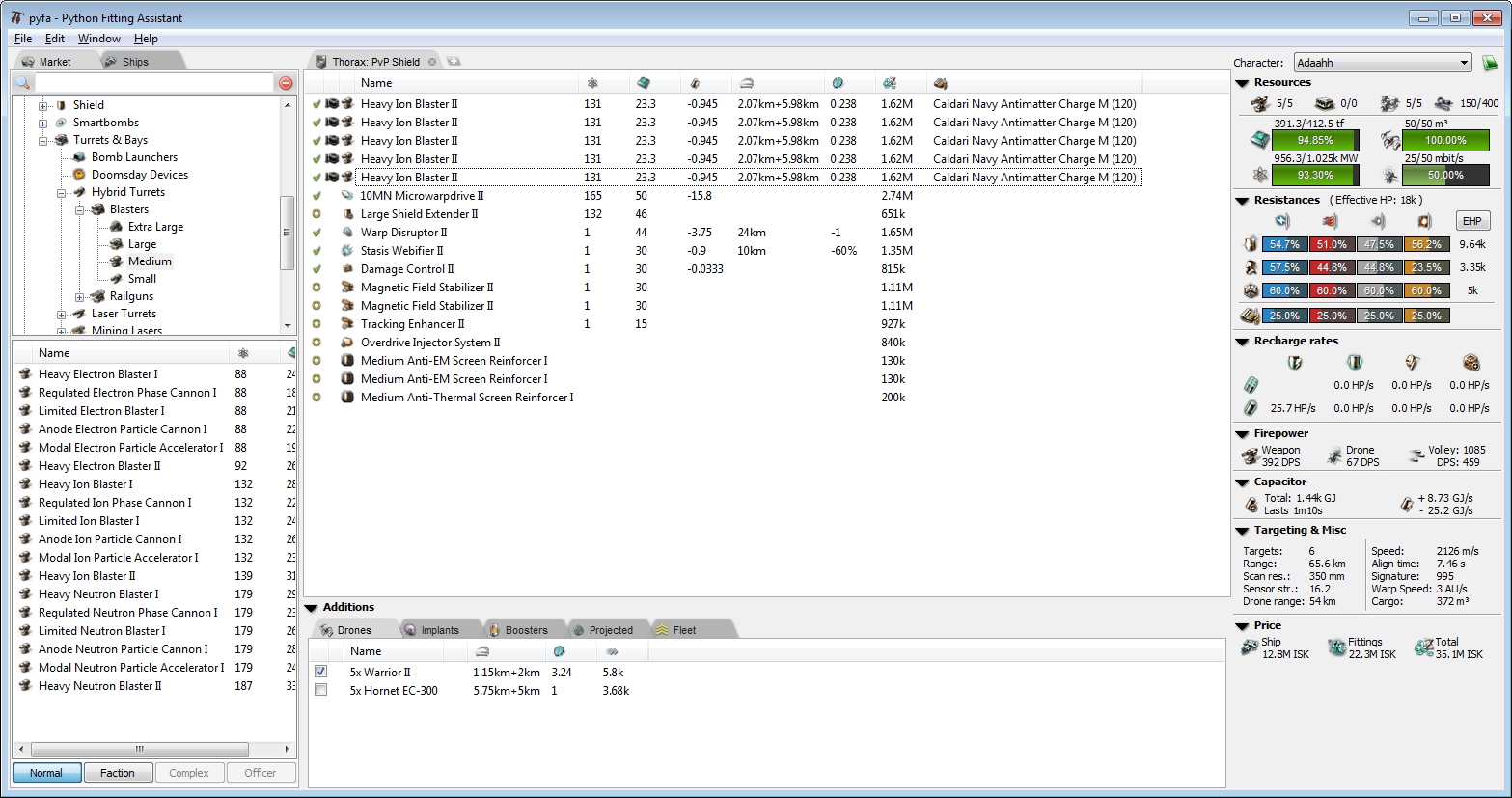Screen dimensions: 1512x798
Task: Click the red clear-search icon in the market panel
Action: (x=286, y=83)
